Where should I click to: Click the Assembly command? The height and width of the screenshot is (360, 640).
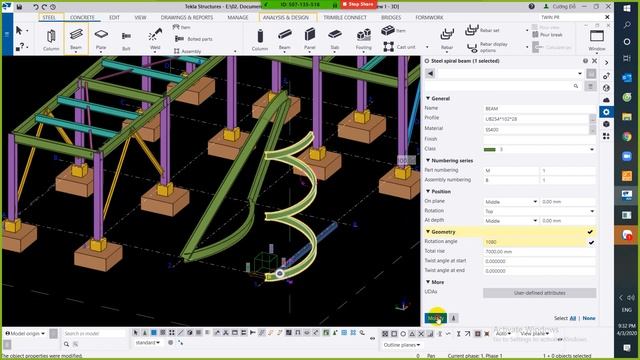187,51
